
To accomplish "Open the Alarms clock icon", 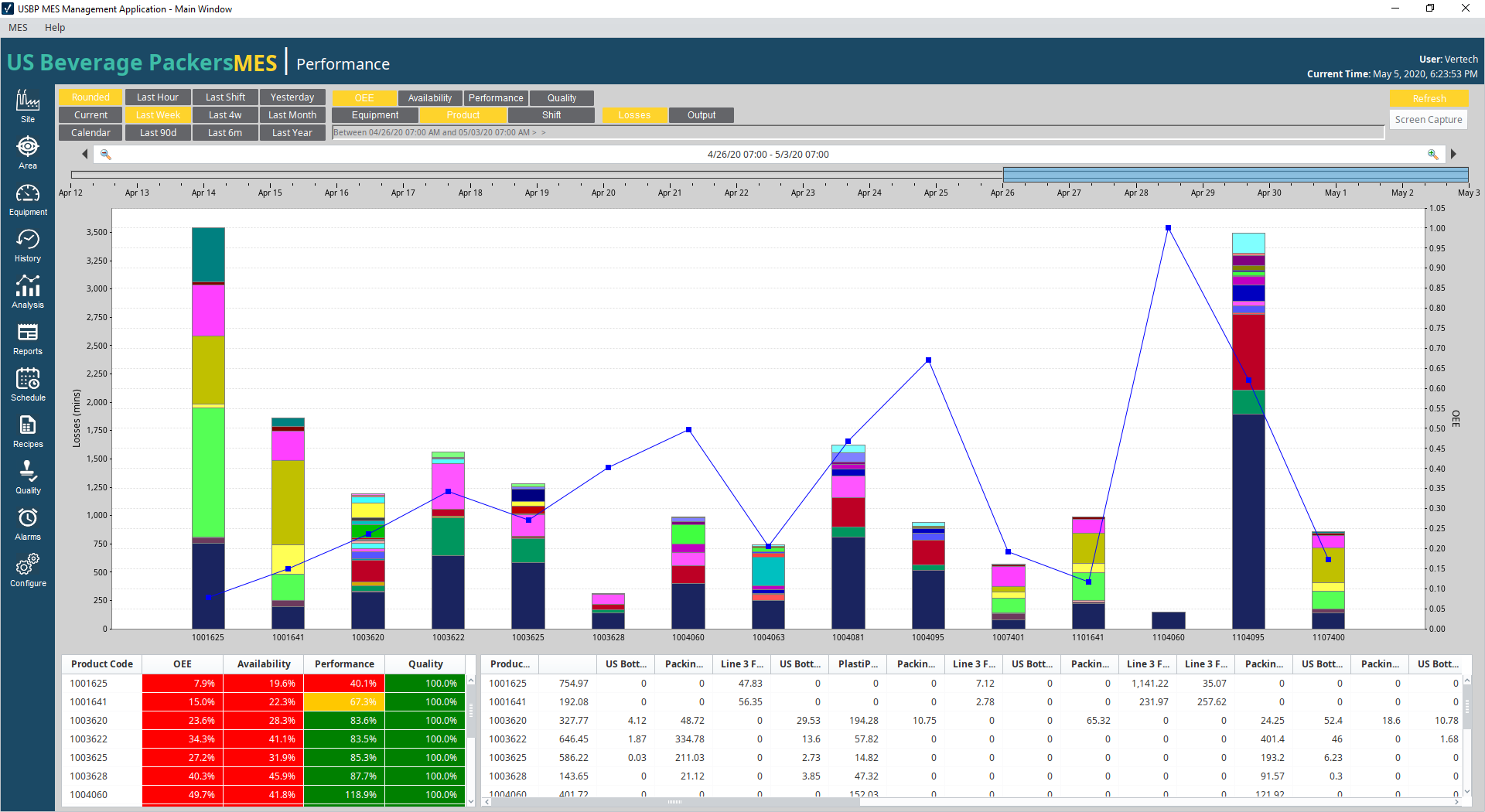I will coord(28,524).
